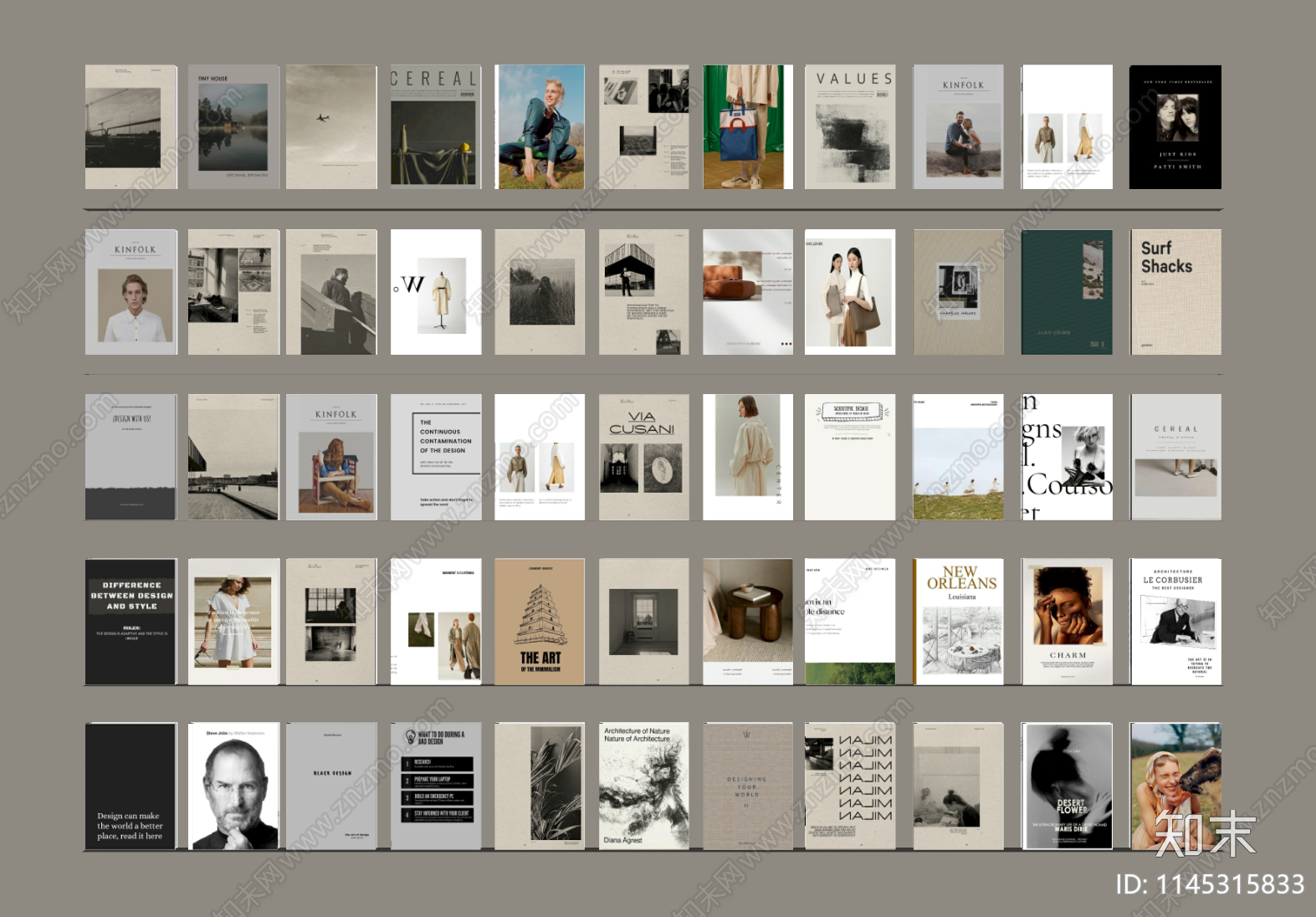Open the Scientific Design white cover
The image size is (1316, 917).
click(x=850, y=457)
